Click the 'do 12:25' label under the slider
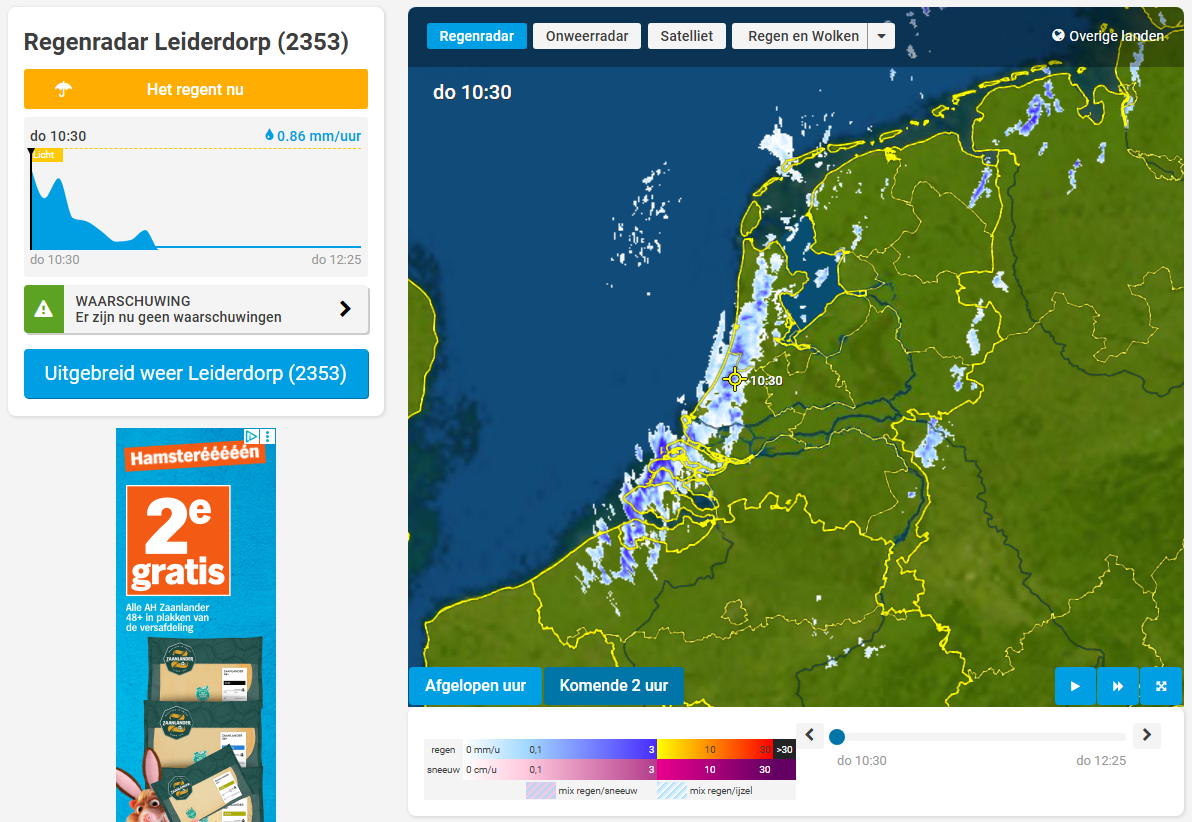The width and height of the screenshot is (1192, 822). [1101, 760]
